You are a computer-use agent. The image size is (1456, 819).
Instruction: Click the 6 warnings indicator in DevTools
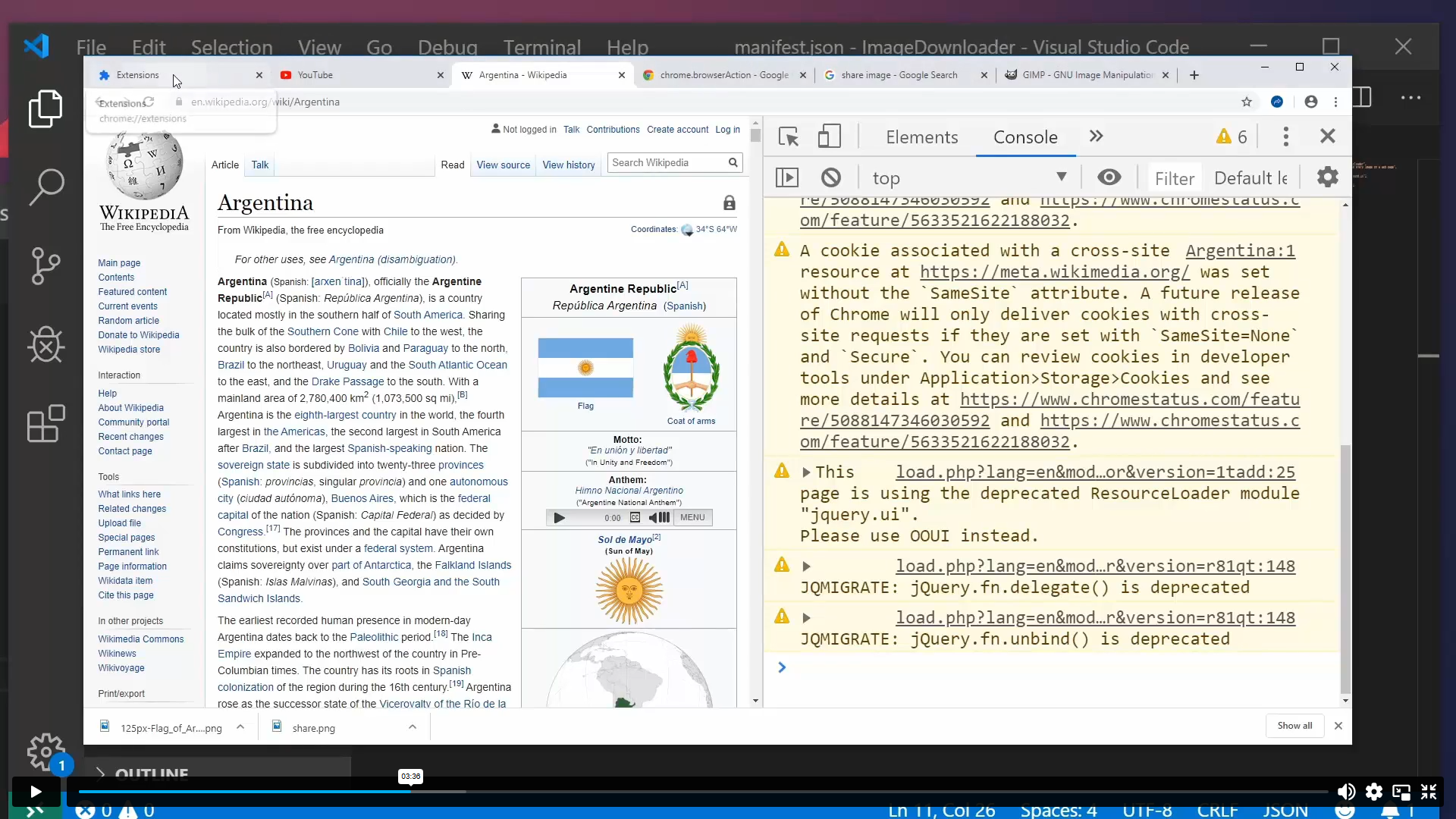(1232, 137)
